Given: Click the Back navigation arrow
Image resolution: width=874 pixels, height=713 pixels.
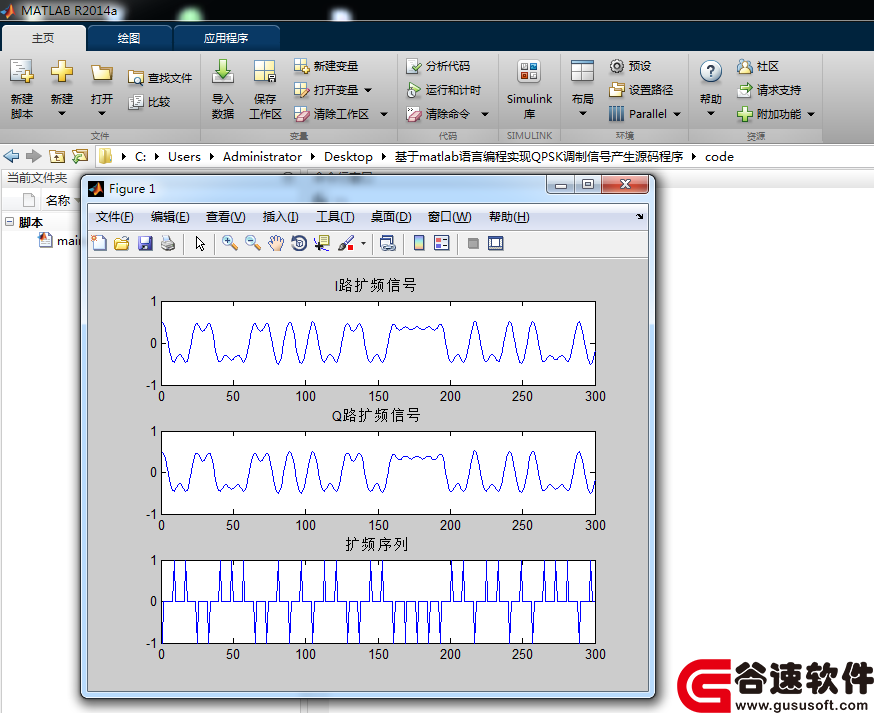Looking at the screenshot, I should click(x=12, y=156).
